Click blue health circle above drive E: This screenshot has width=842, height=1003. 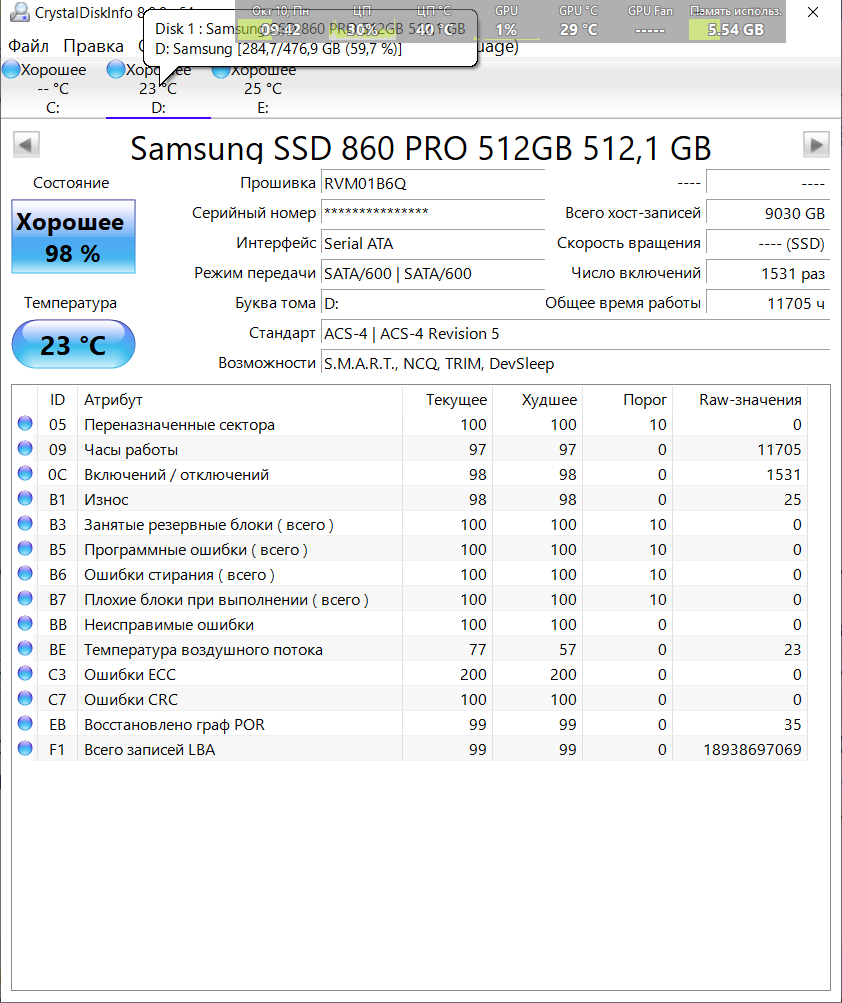[221, 69]
